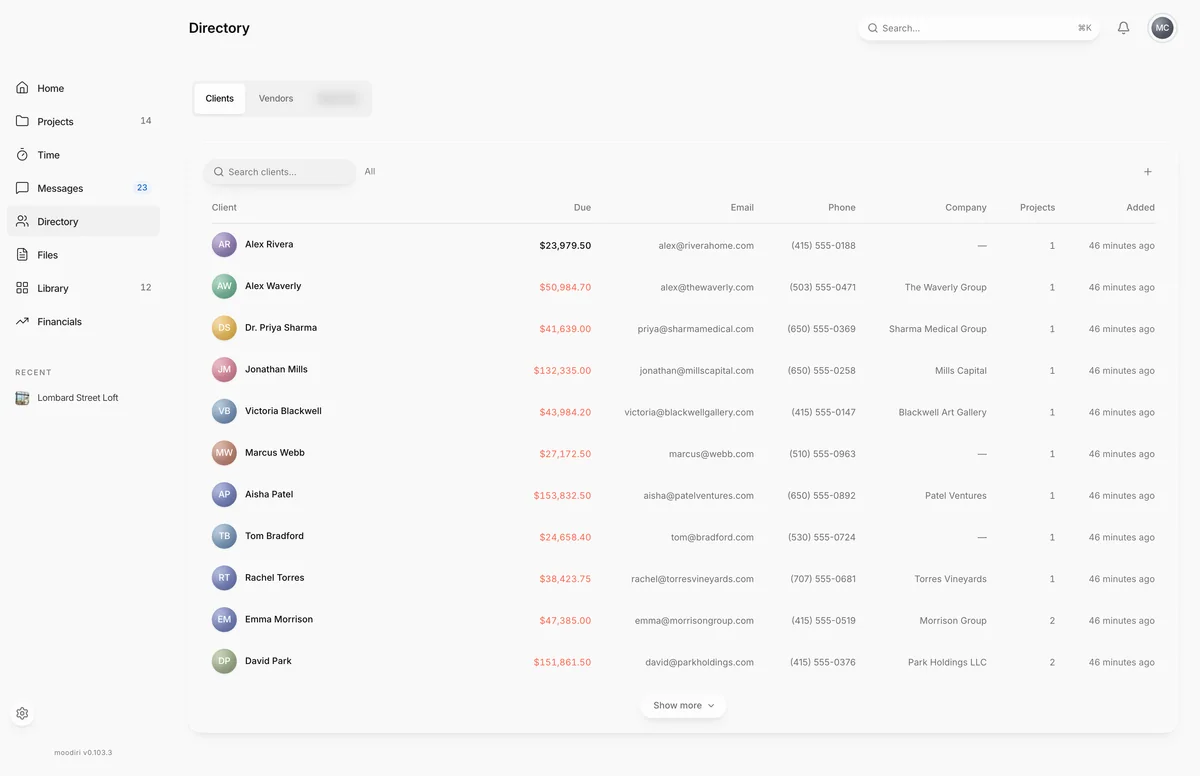Click email alex@thewaverly.com
The image size is (1200, 776).
[707, 287]
